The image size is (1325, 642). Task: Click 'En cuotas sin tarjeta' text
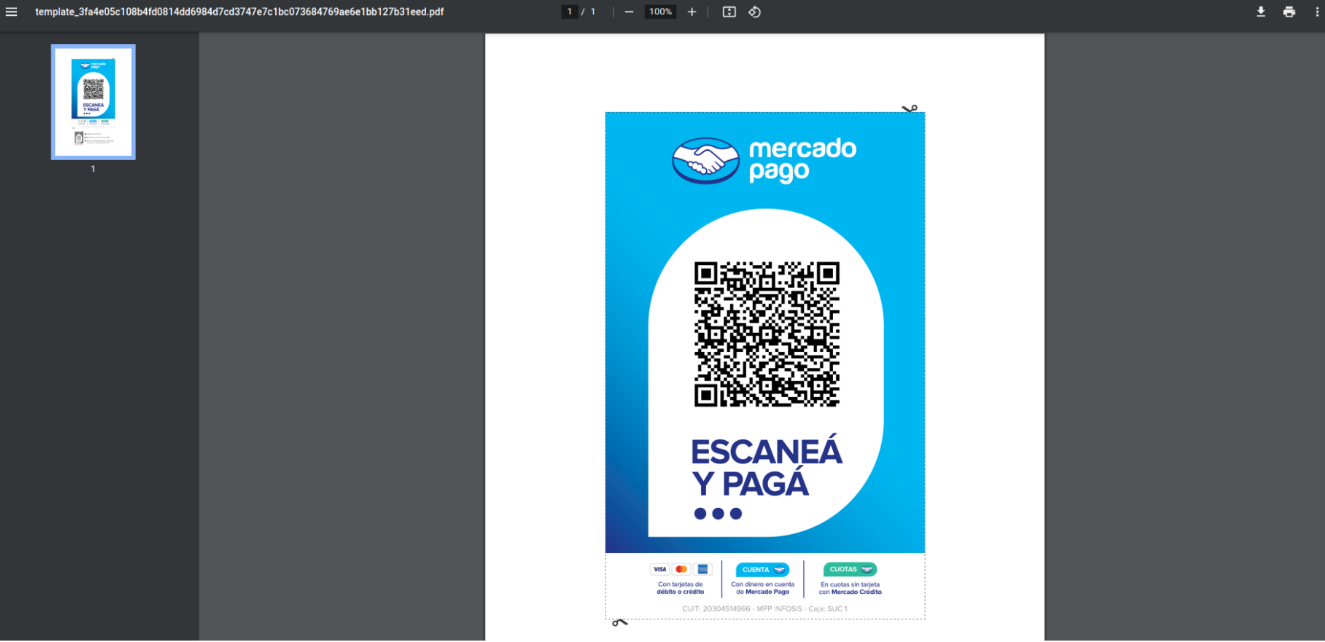[850, 584]
